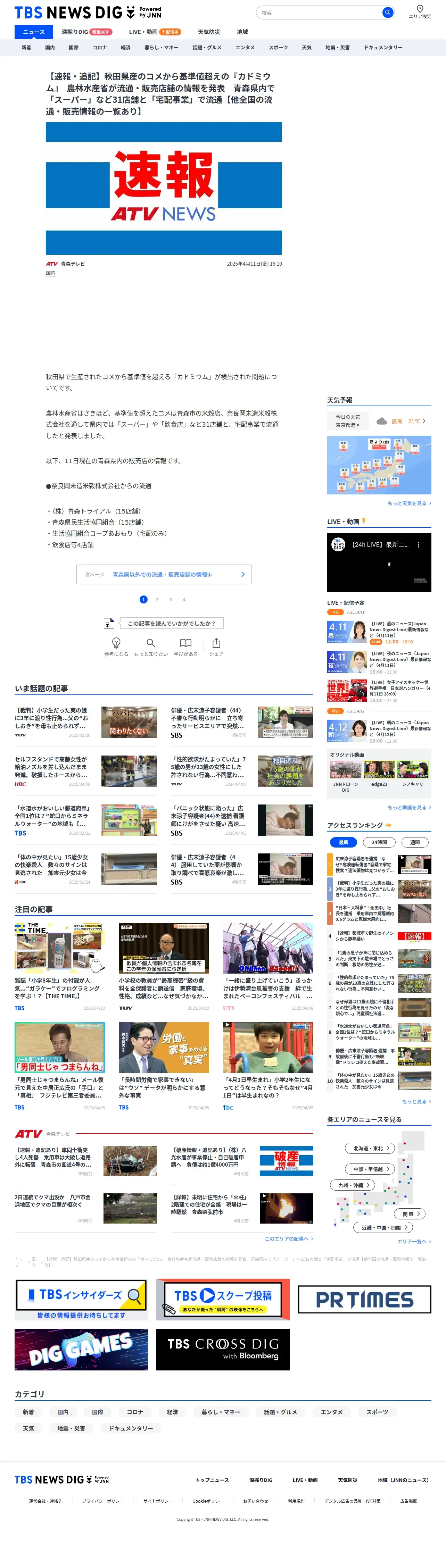Open the シノキャリ video thumbnail

[x=413, y=770]
